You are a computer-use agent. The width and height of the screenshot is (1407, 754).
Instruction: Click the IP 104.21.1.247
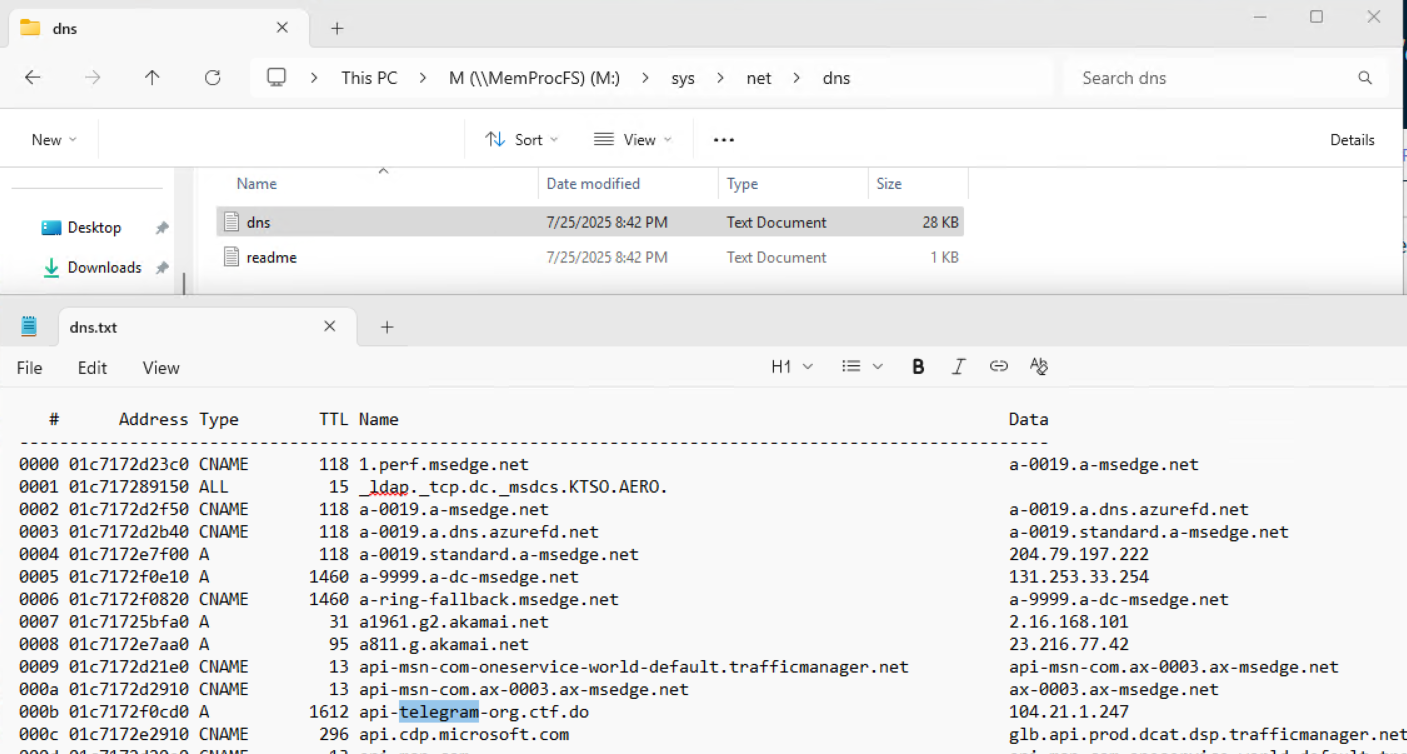1069,712
